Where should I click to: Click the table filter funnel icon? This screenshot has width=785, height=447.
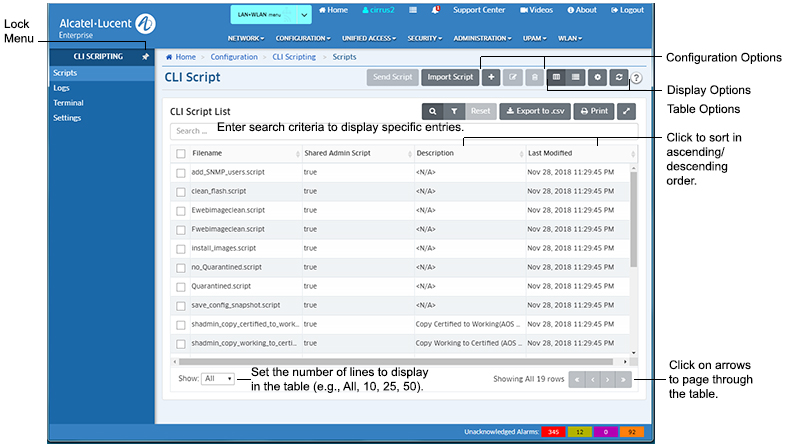point(454,112)
